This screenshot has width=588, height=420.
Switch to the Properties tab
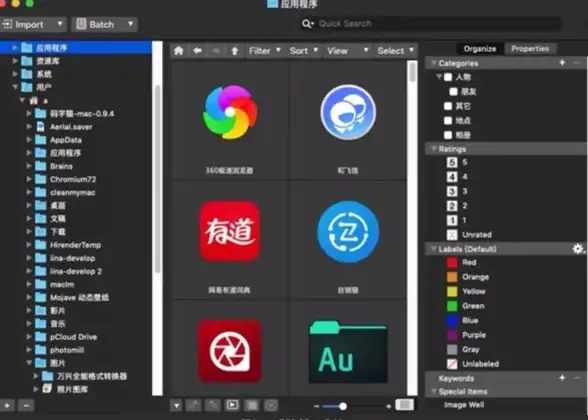[530, 49]
